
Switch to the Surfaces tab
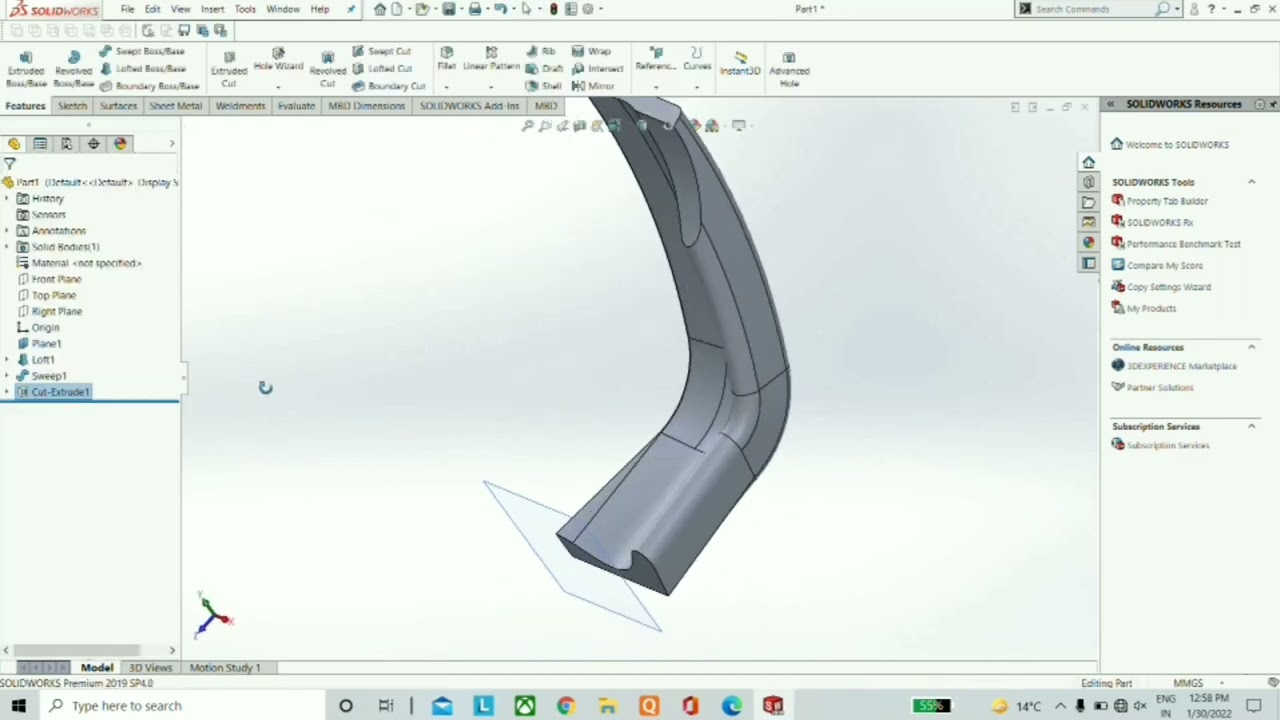click(118, 106)
